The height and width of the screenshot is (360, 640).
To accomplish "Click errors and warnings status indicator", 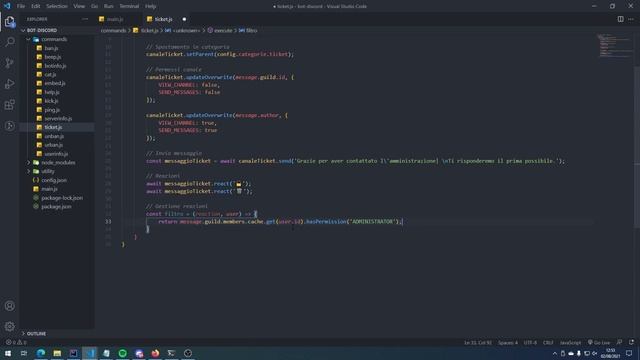I will pyautogui.click(x=16, y=342).
